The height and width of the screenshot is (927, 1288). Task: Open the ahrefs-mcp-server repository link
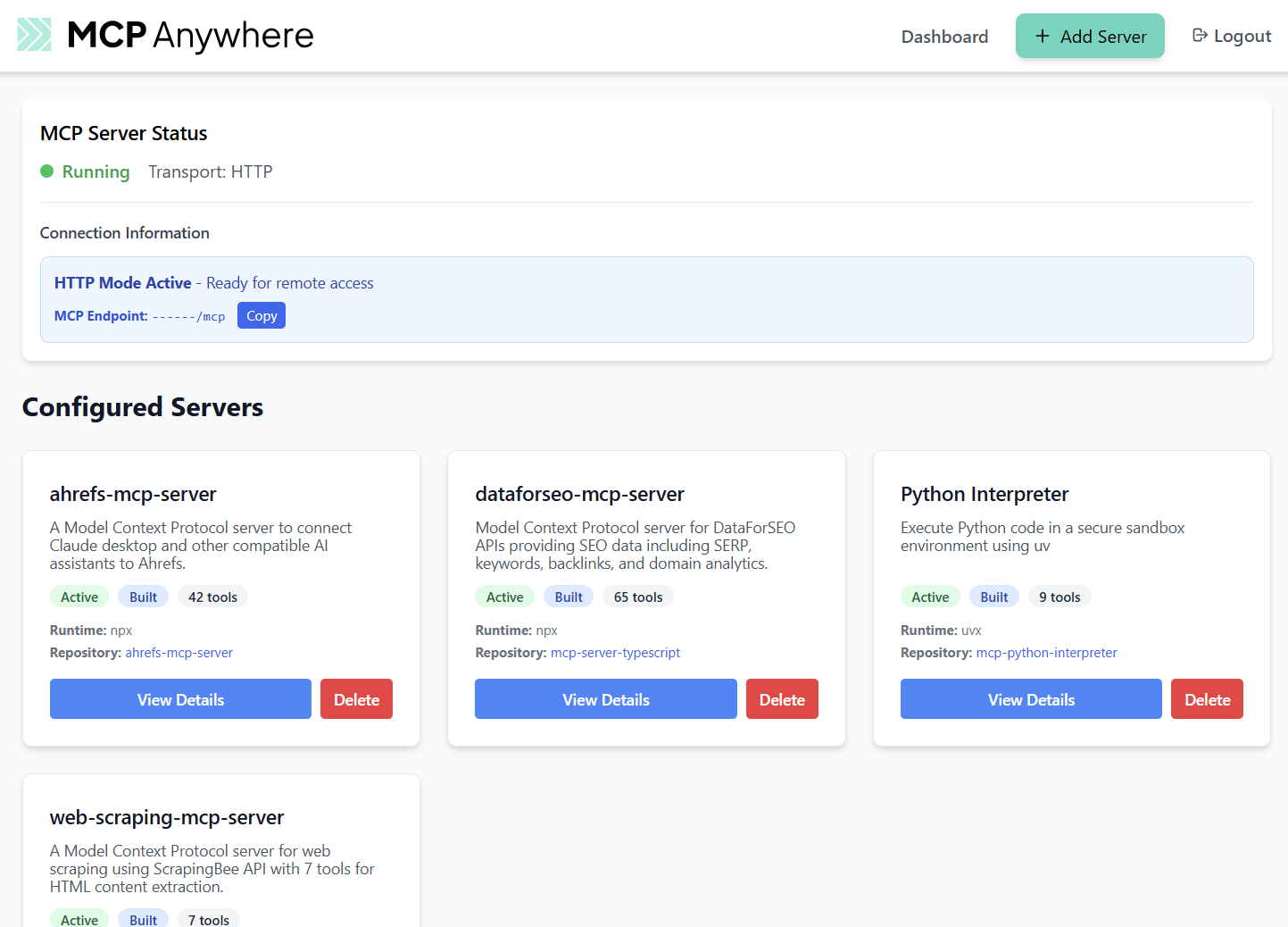coord(179,653)
